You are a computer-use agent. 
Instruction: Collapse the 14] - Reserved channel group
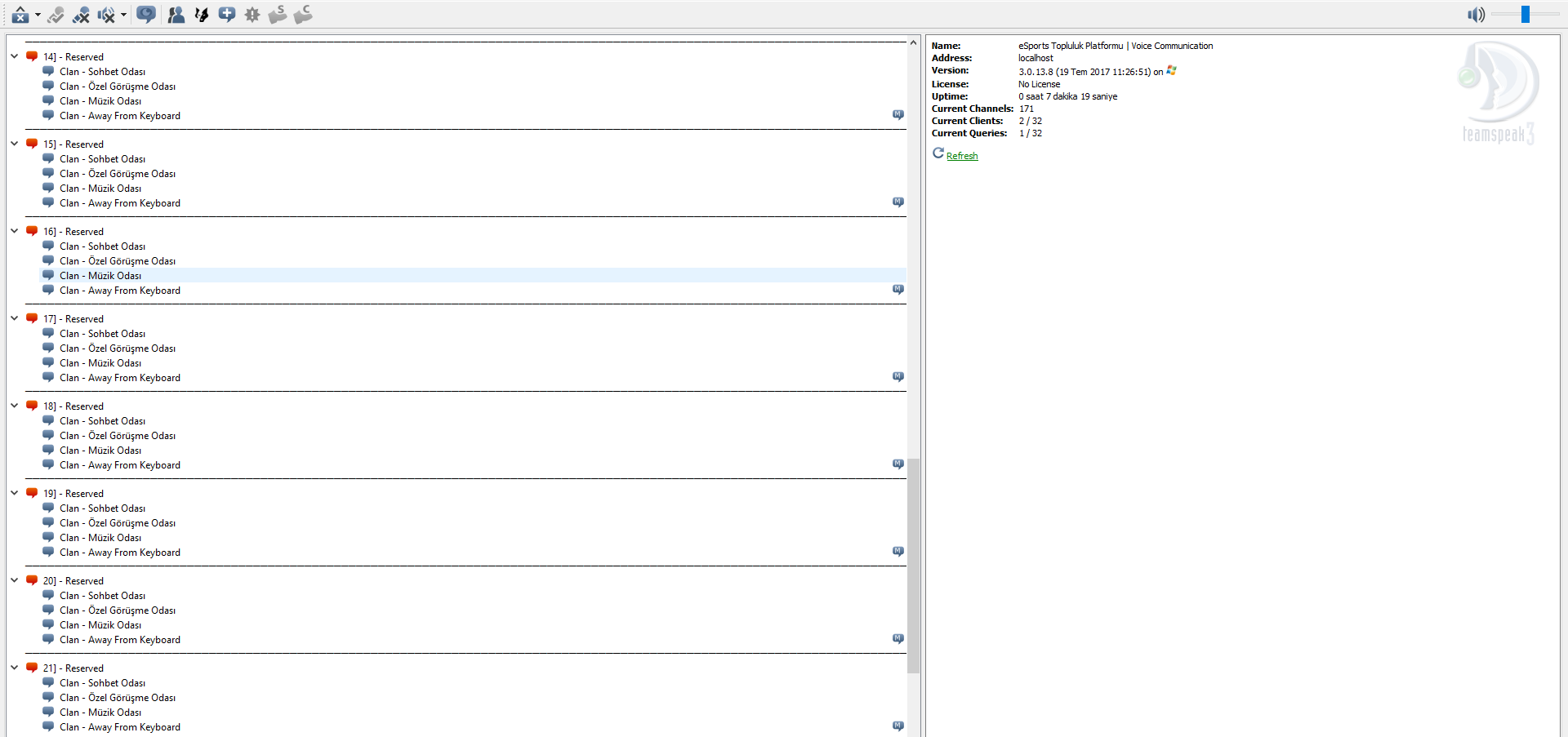click(14, 56)
